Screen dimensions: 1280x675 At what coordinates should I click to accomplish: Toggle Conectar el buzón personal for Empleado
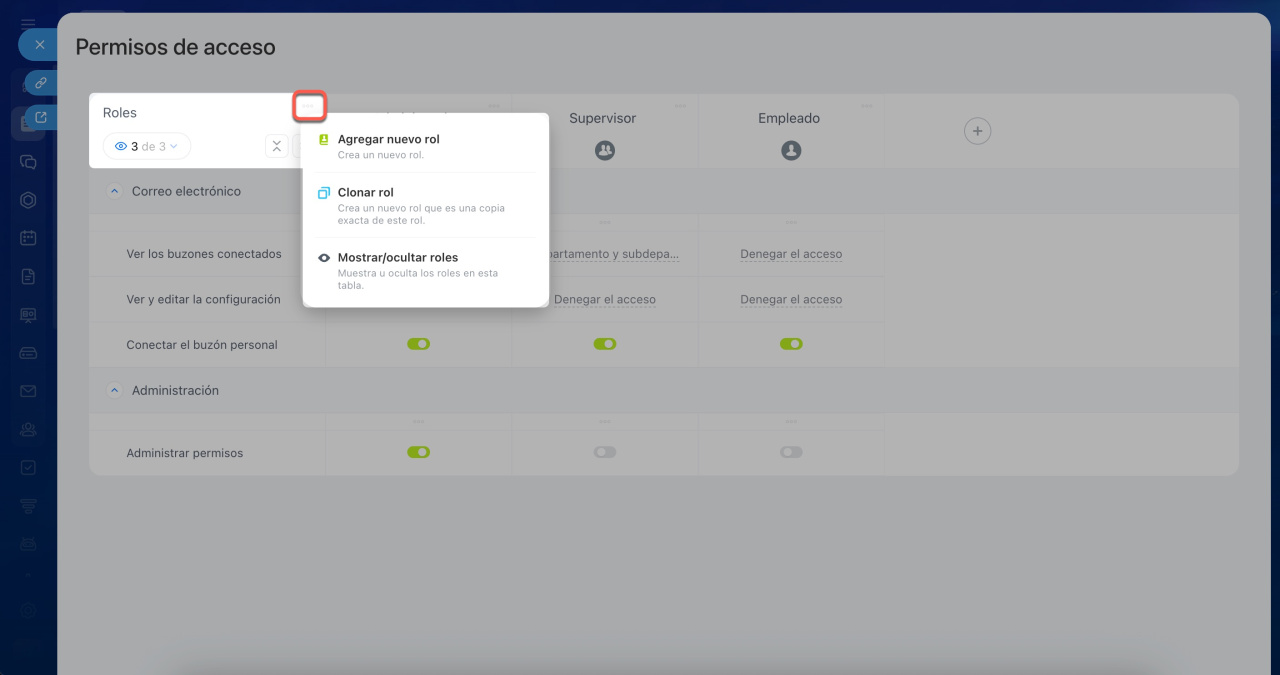click(790, 344)
